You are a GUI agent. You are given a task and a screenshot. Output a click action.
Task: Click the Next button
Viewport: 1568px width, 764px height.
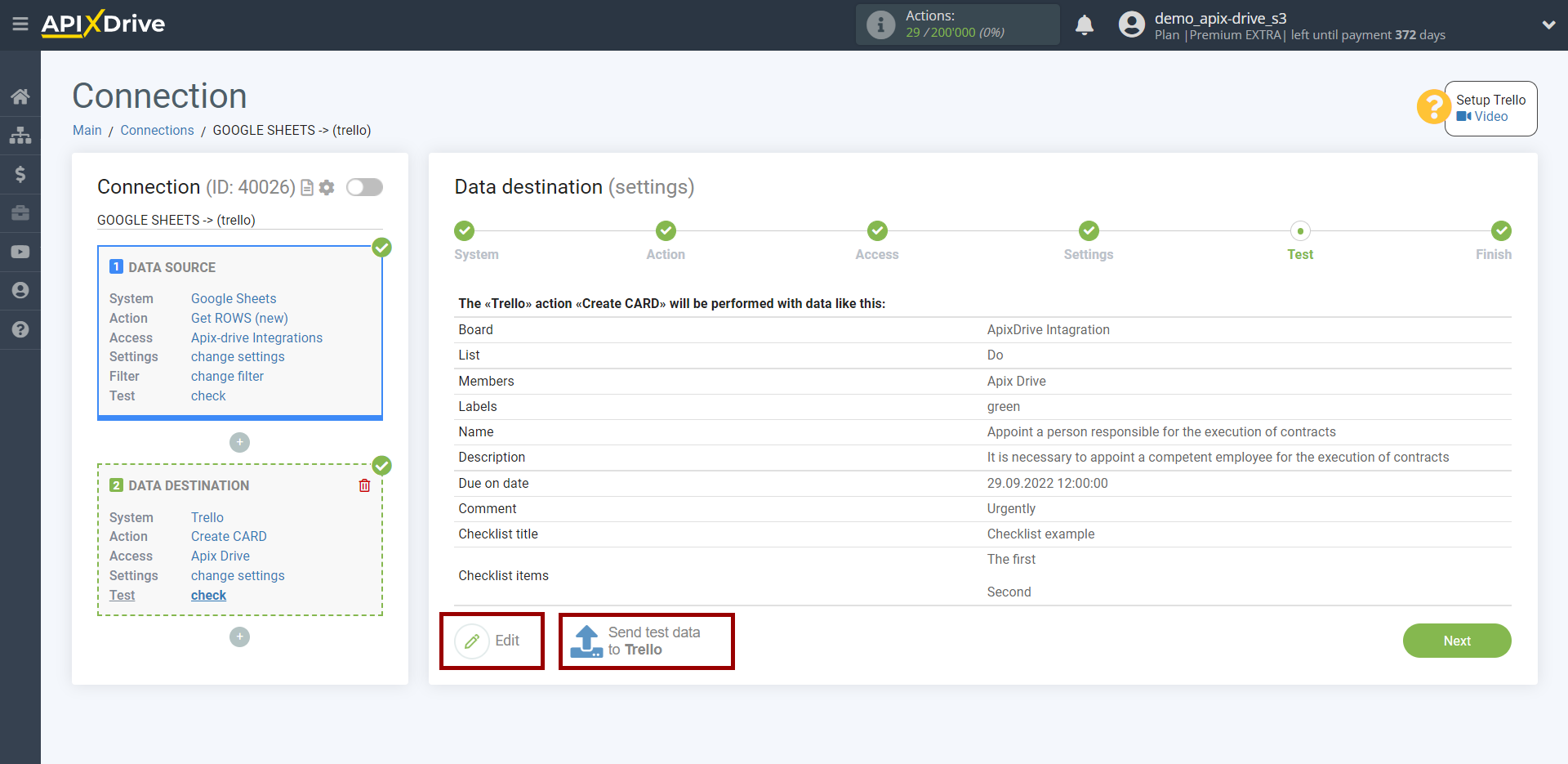click(x=1457, y=641)
